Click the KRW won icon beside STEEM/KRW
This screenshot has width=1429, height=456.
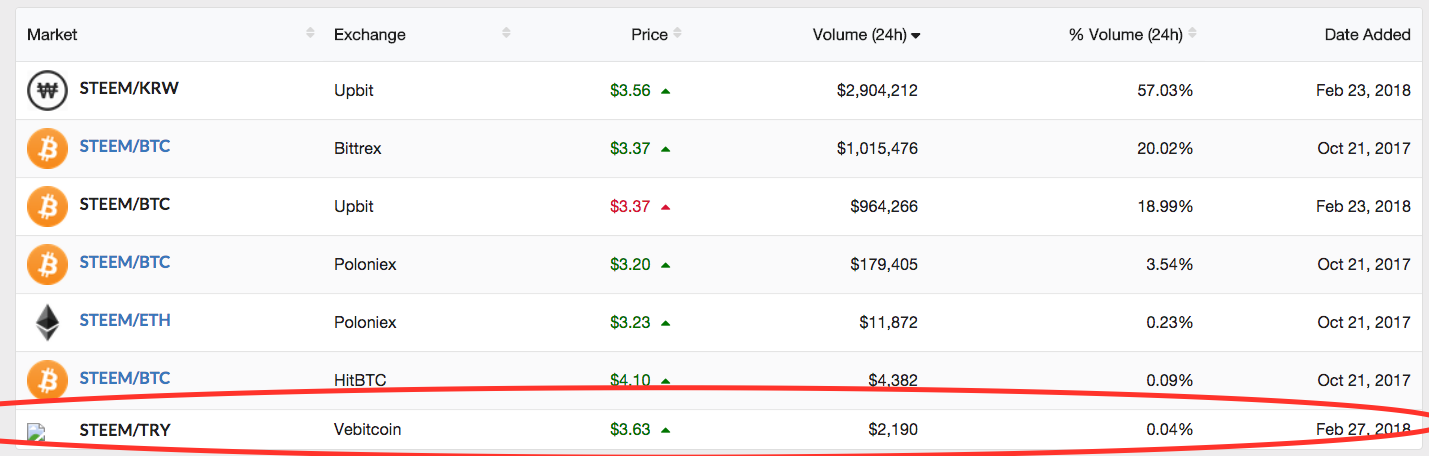[46, 91]
